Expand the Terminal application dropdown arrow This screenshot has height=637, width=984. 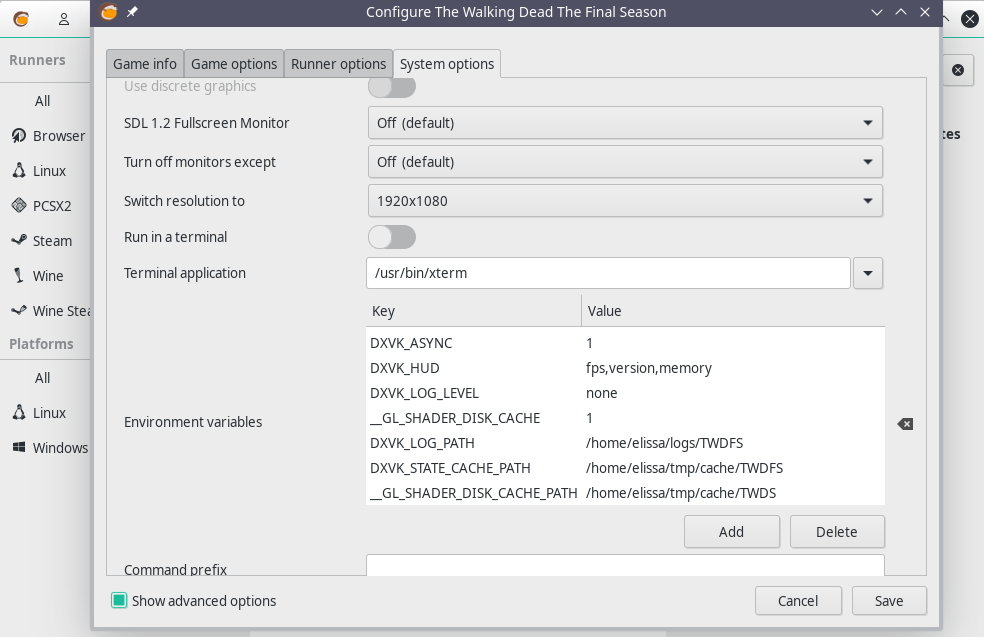click(868, 273)
